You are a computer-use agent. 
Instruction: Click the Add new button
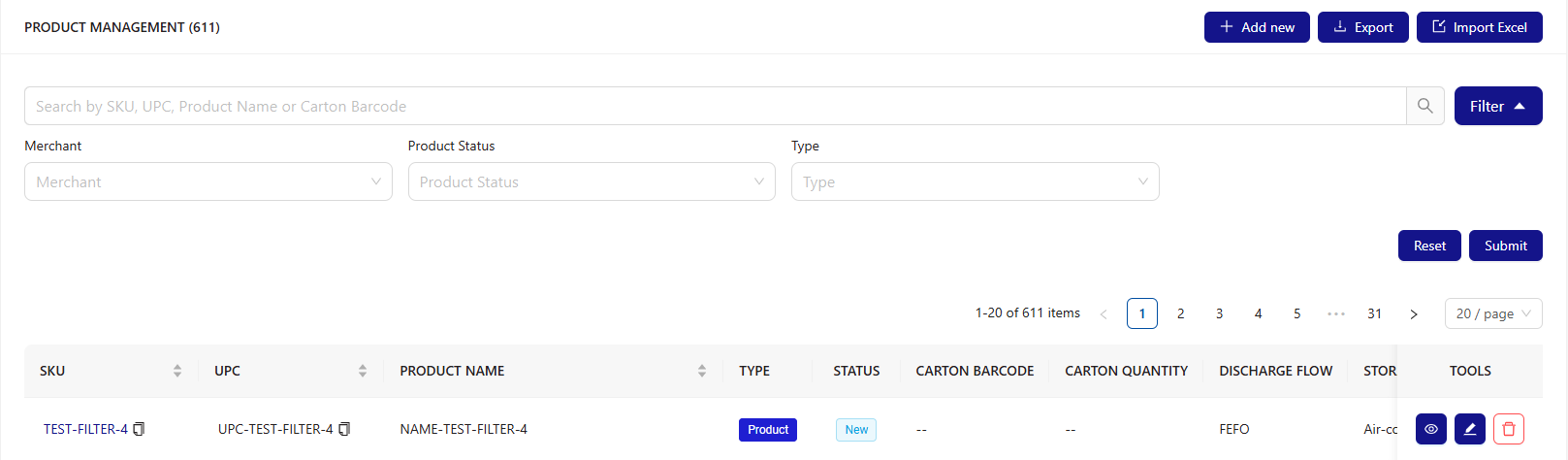click(x=1257, y=27)
